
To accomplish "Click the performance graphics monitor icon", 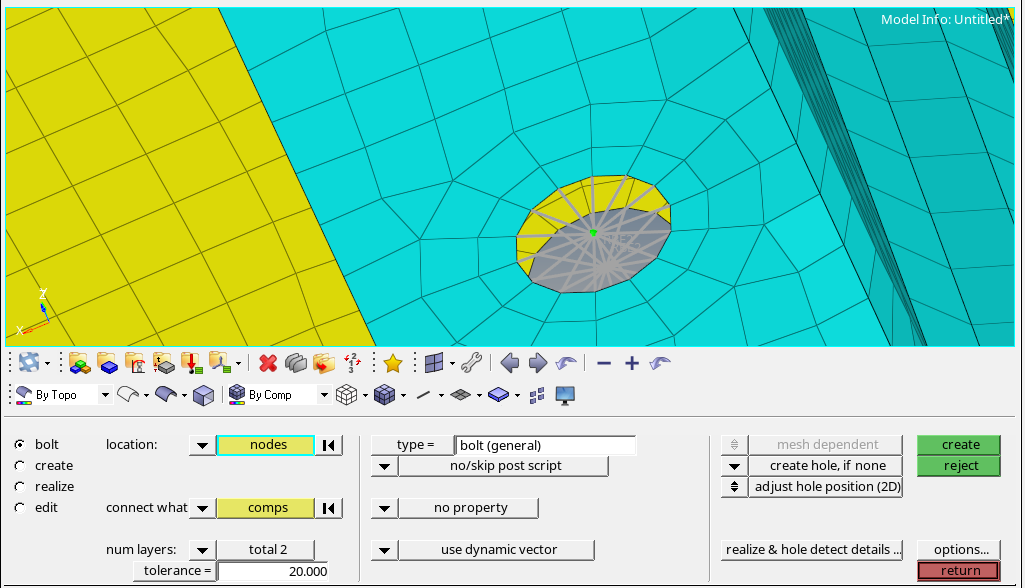I will (565, 394).
